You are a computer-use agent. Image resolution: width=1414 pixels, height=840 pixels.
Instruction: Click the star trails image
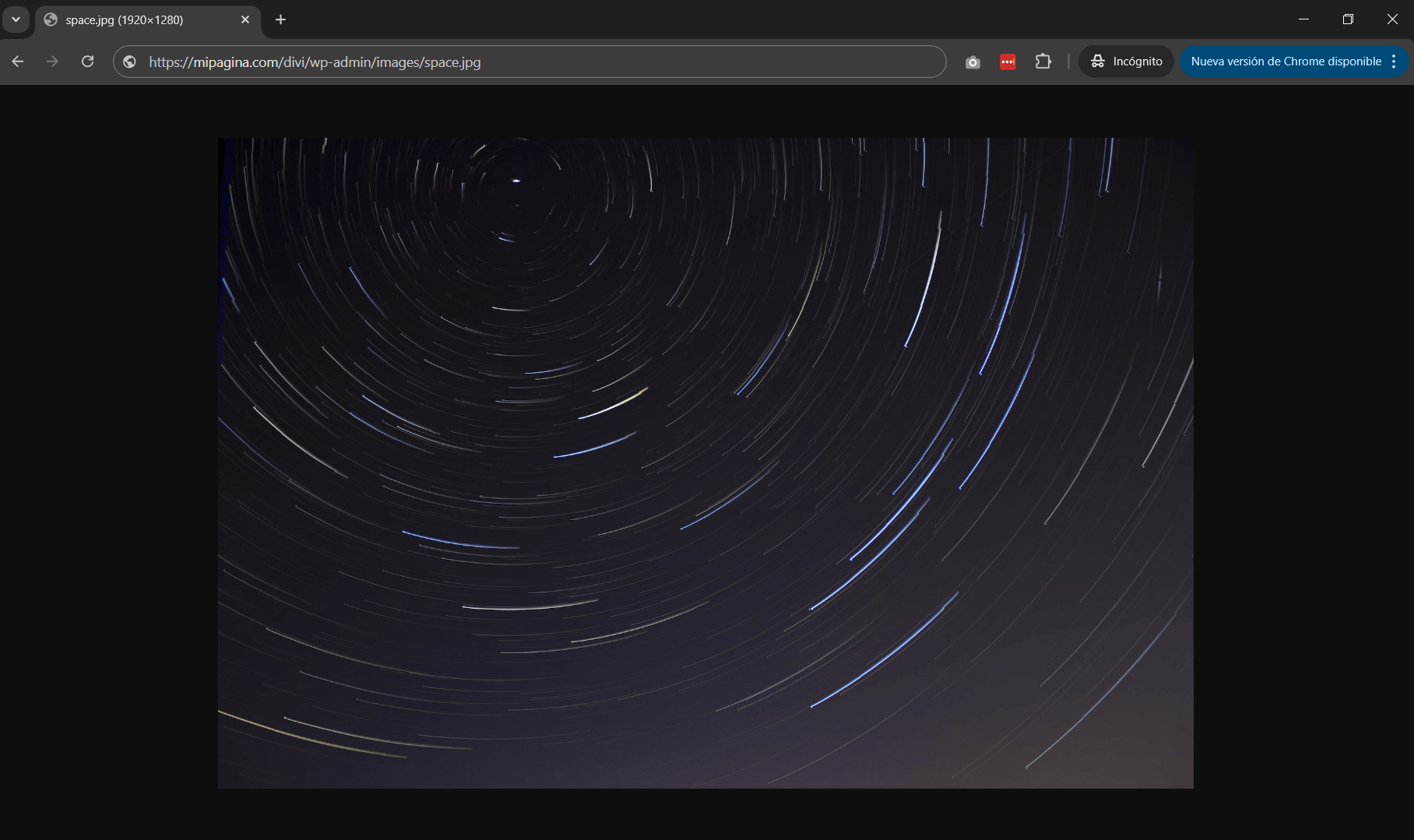tap(705, 463)
